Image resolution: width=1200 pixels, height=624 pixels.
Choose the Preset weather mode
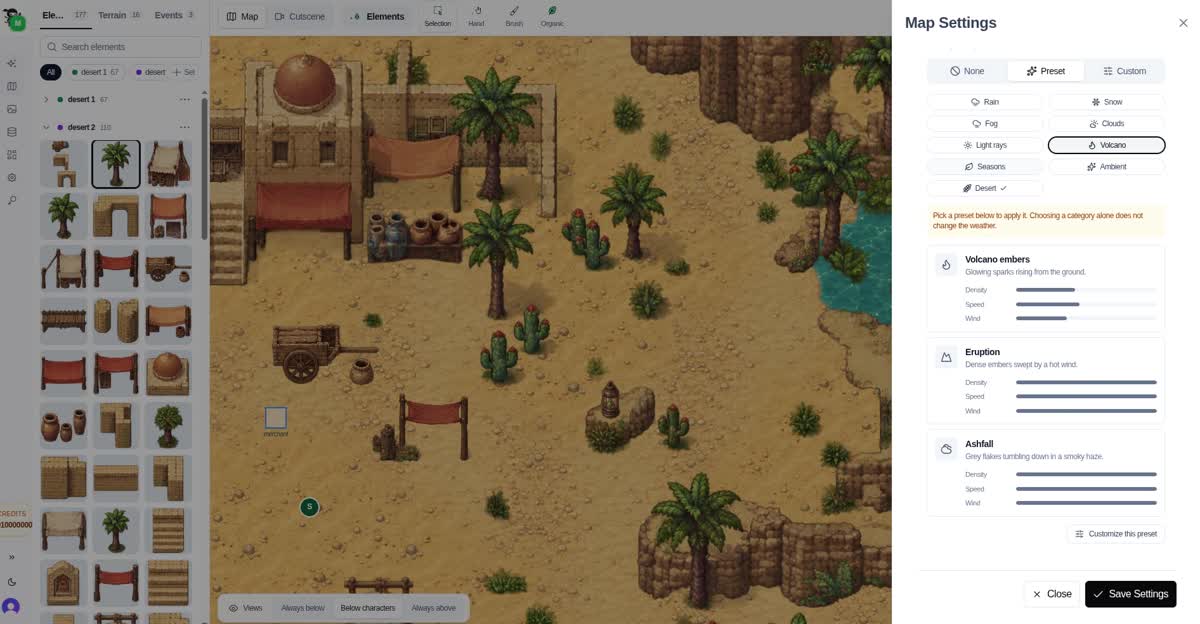pos(1046,71)
